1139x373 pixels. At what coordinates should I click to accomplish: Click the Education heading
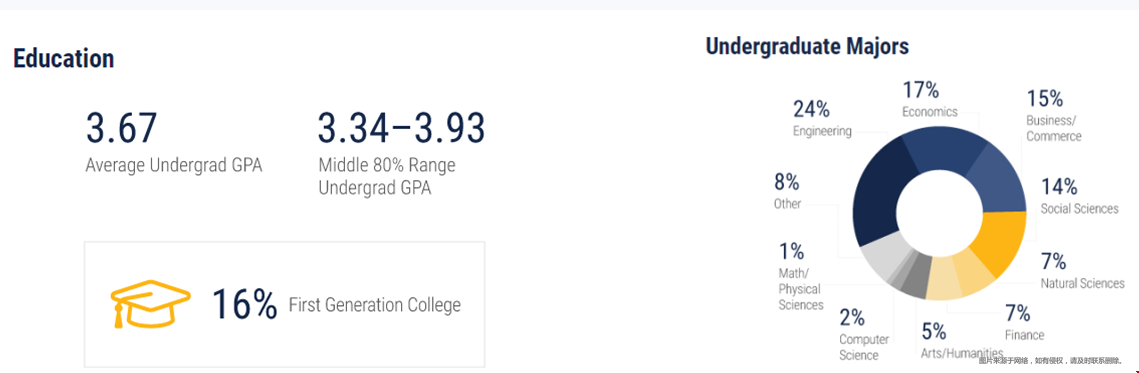point(63,58)
